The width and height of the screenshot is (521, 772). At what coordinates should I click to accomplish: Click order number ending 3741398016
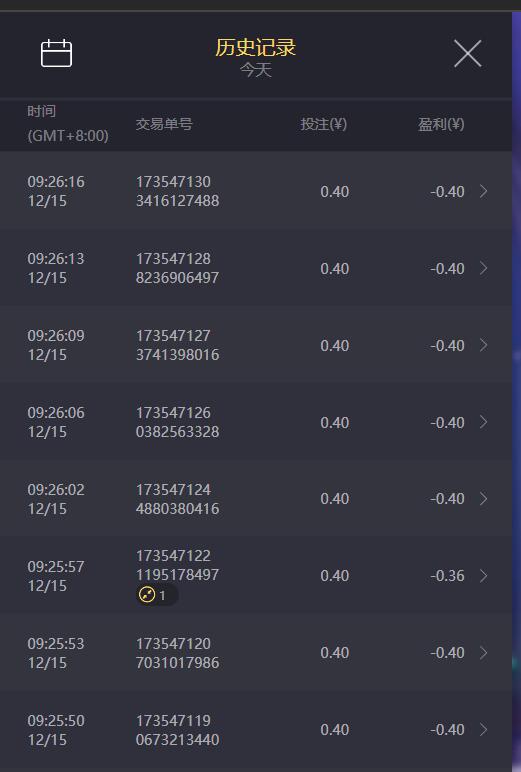177,345
